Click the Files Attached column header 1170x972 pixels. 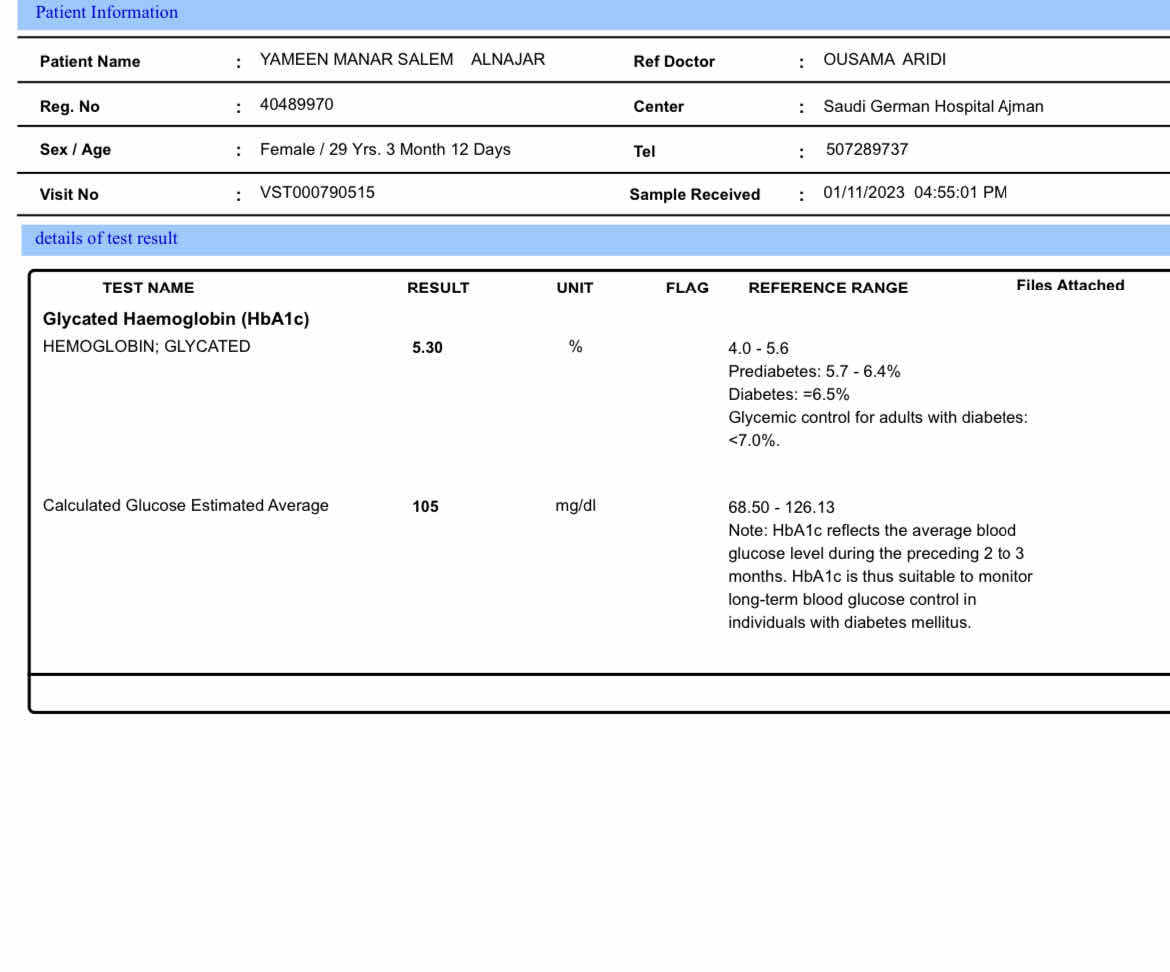1070,286
